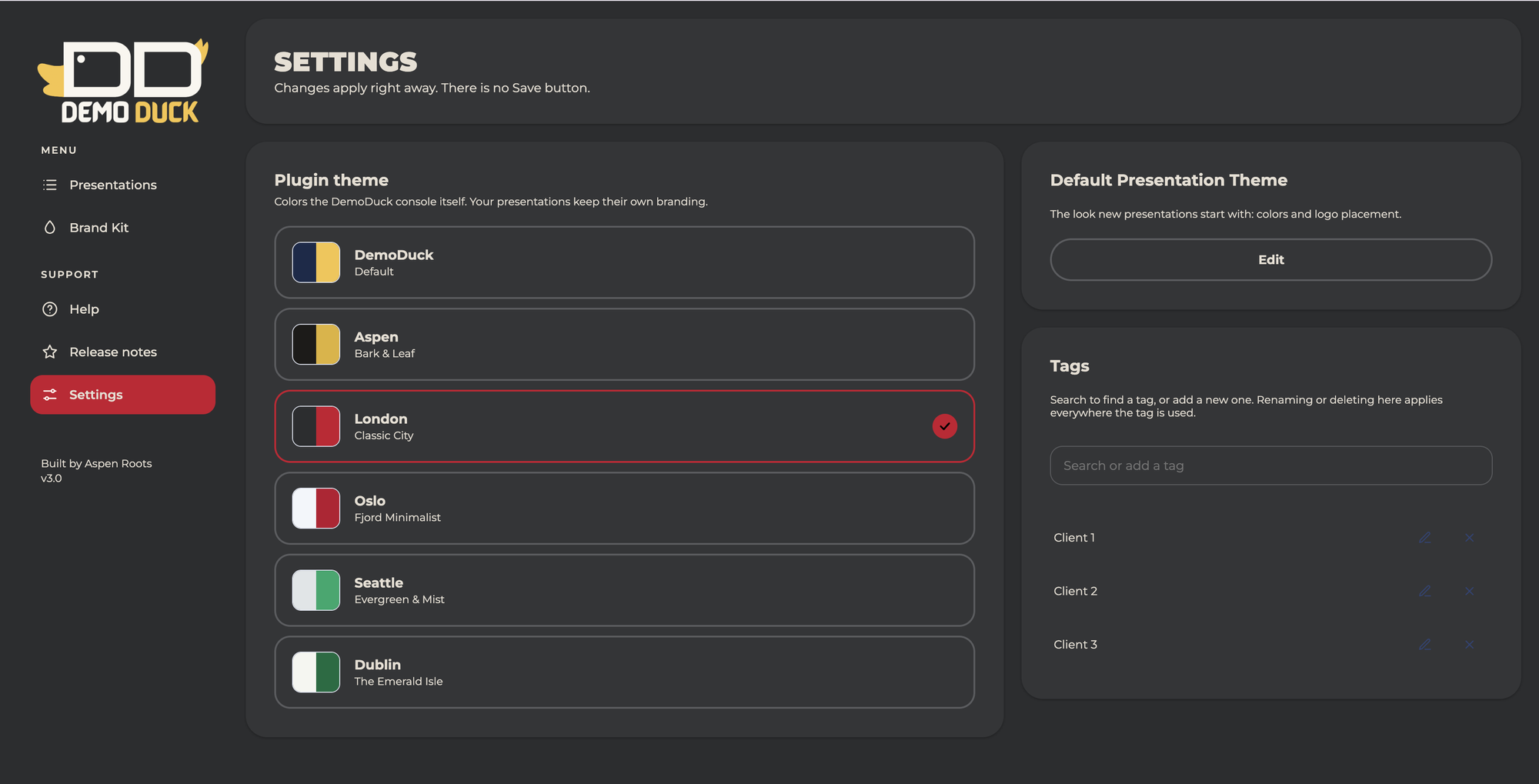Focus the Search or add a tag field
The image size is (1539, 784).
1270,465
